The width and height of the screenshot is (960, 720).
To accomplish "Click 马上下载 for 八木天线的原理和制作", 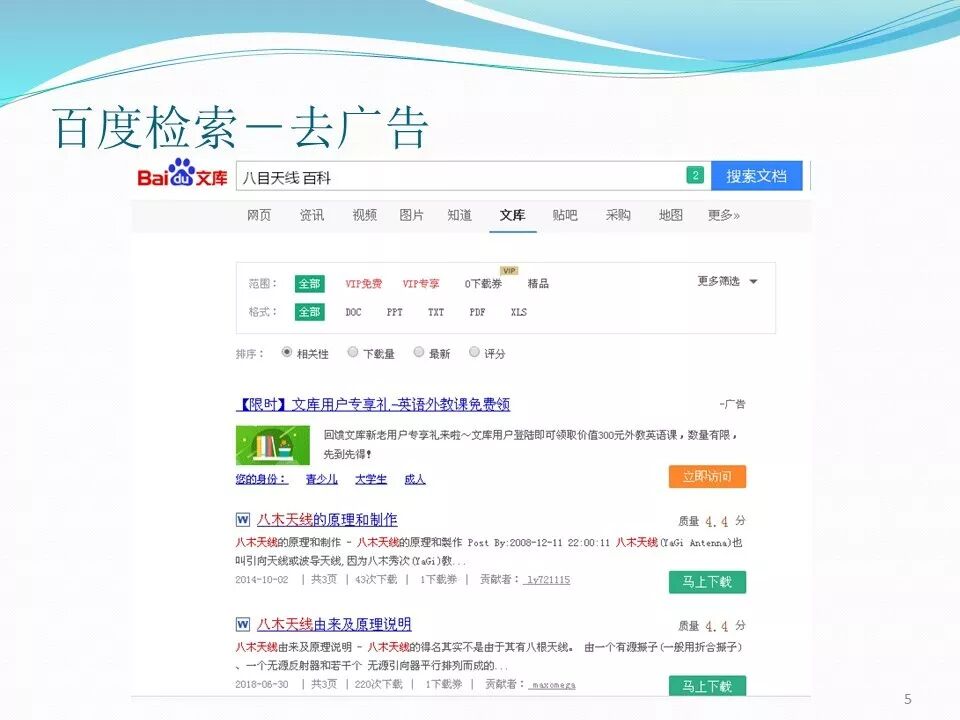I will [707, 582].
